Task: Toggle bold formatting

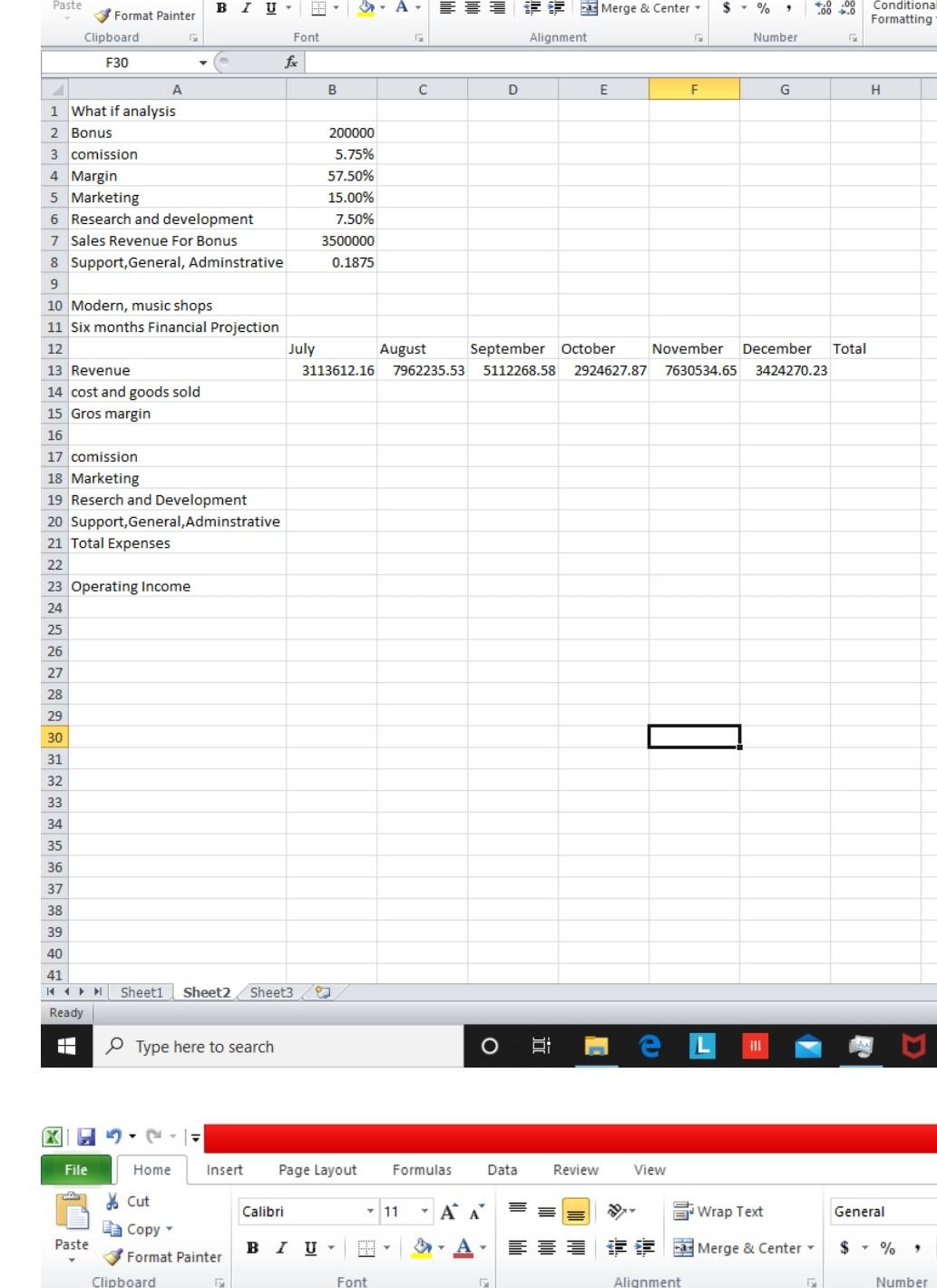Action: click(x=252, y=1247)
